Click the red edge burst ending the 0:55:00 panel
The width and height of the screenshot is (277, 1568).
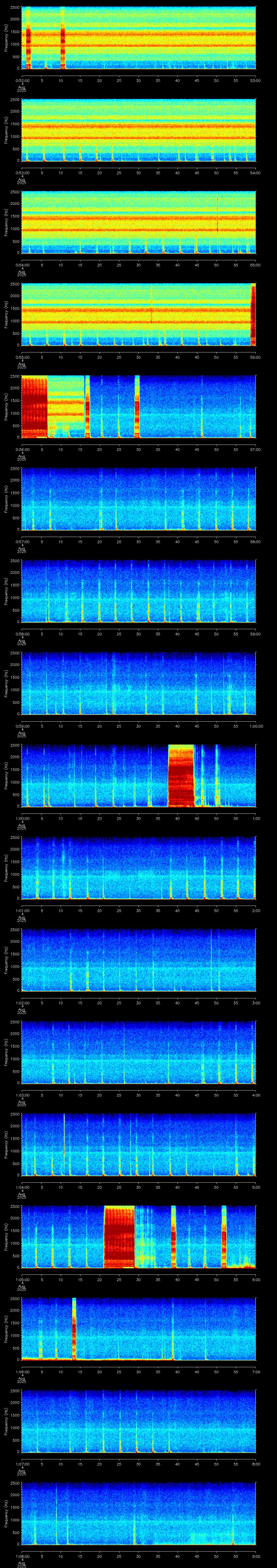pyautogui.click(x=253, y=314)
